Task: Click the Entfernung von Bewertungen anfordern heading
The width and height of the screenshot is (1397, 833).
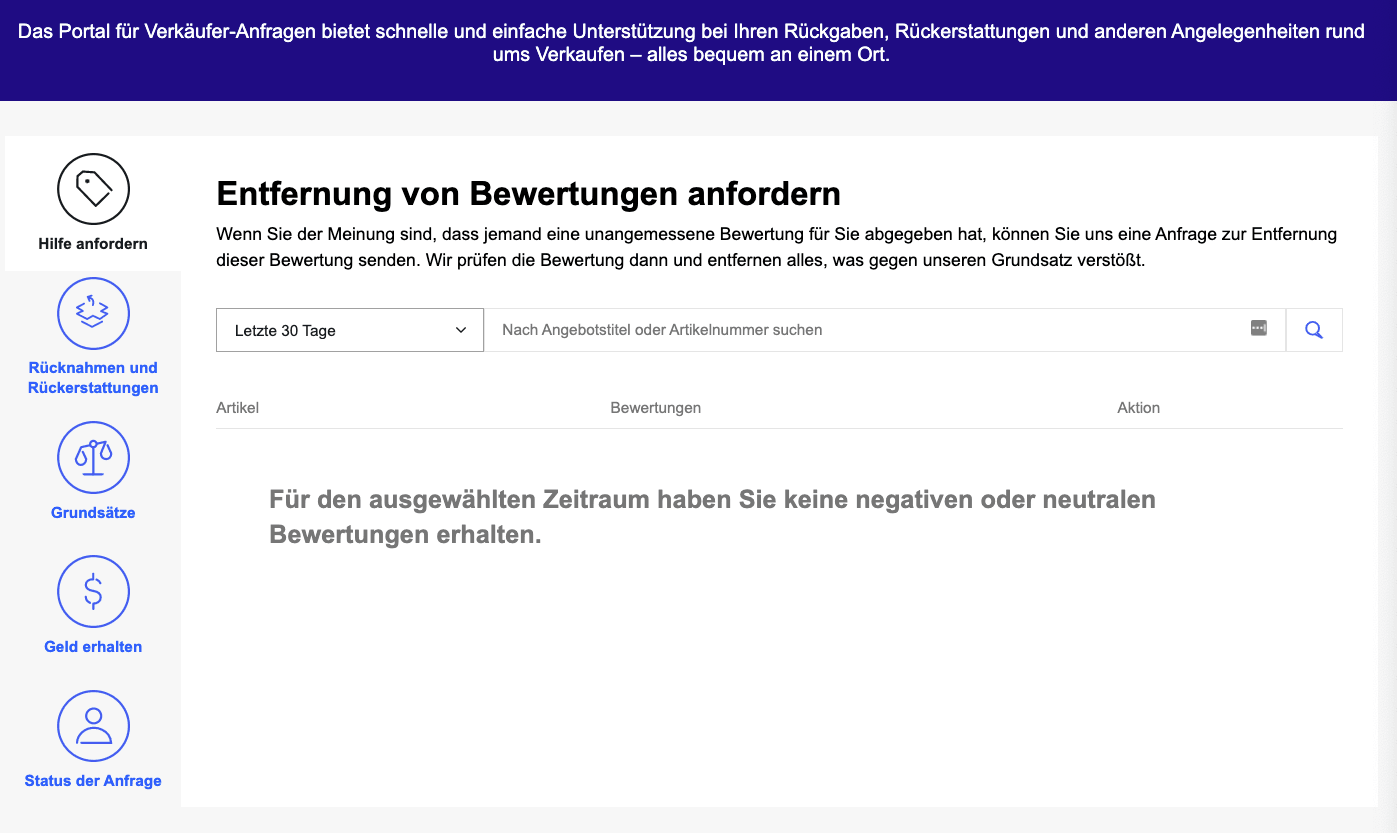Action: click(528, 193)
